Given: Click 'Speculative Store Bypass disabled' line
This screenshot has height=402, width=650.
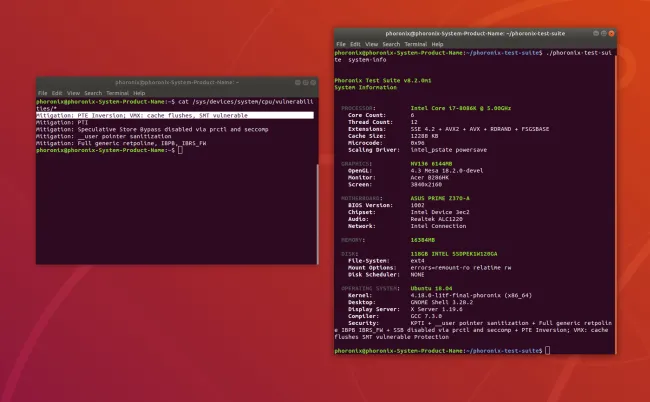Looking at the screenshot, I should tap(152, 129).
